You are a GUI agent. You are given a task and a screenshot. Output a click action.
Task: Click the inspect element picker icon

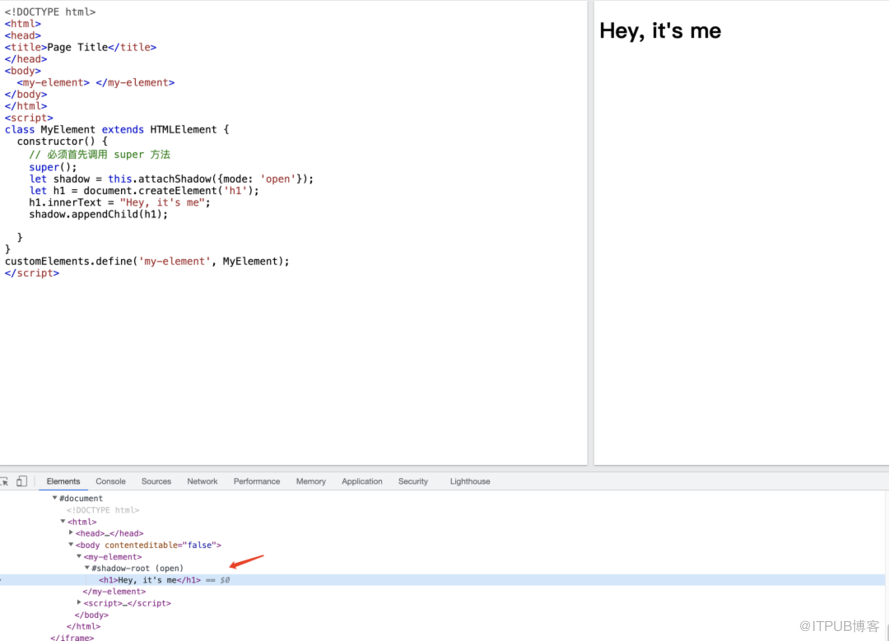pyautogui.click(x=4, y=481)
